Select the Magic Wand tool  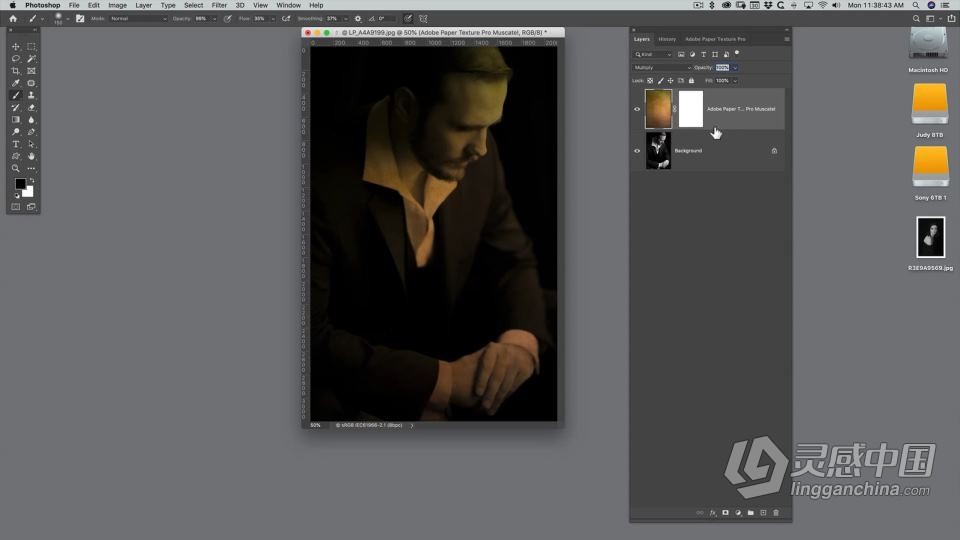[31, 59]
